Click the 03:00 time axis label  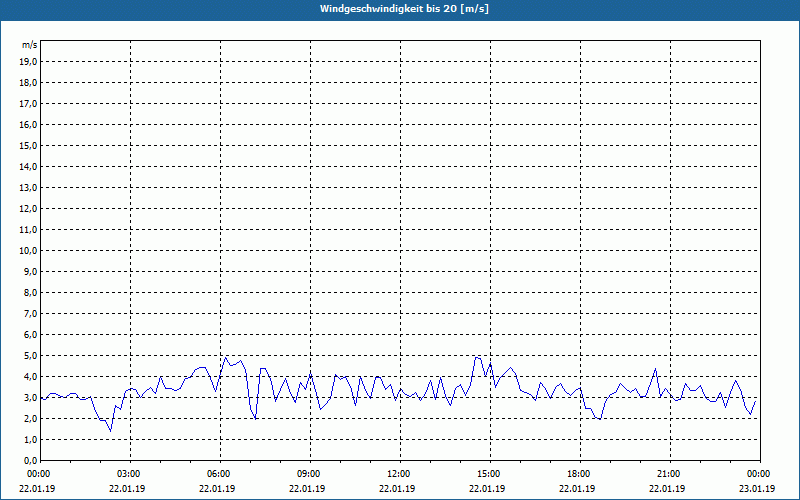coord(131,474)
